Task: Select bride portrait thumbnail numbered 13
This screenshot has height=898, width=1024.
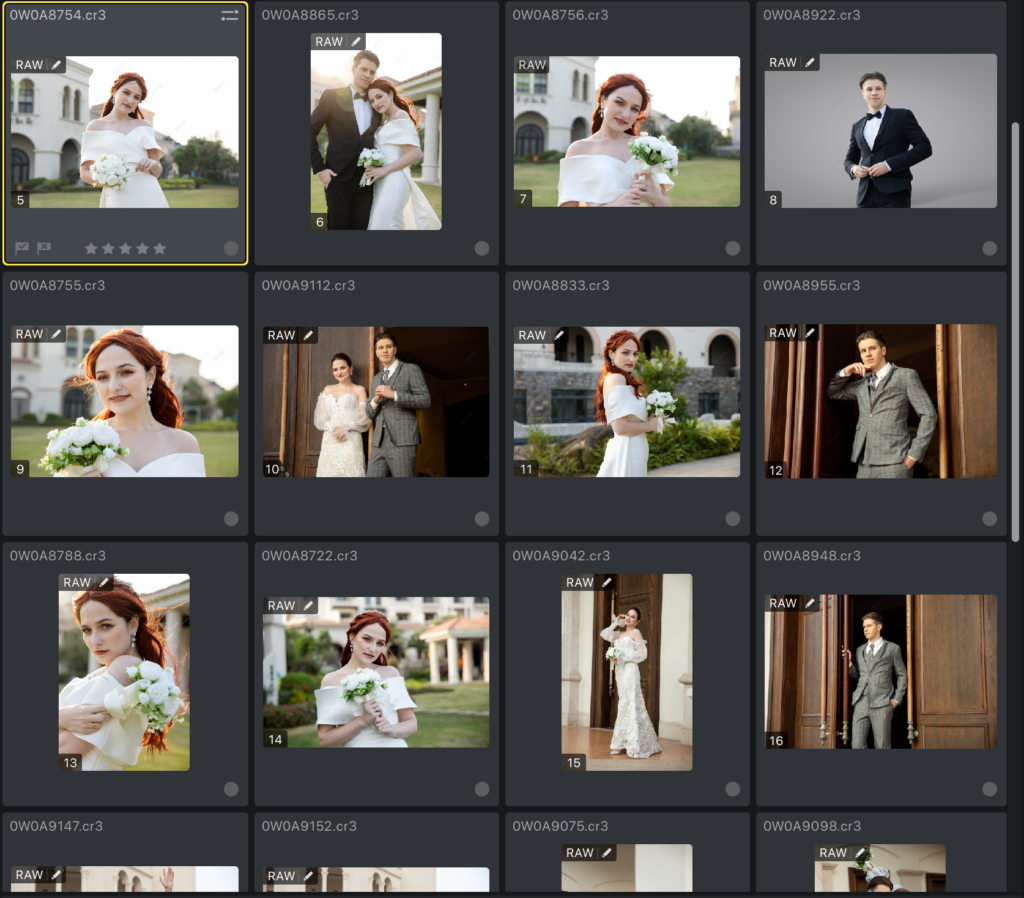Action: coord(124,672)
